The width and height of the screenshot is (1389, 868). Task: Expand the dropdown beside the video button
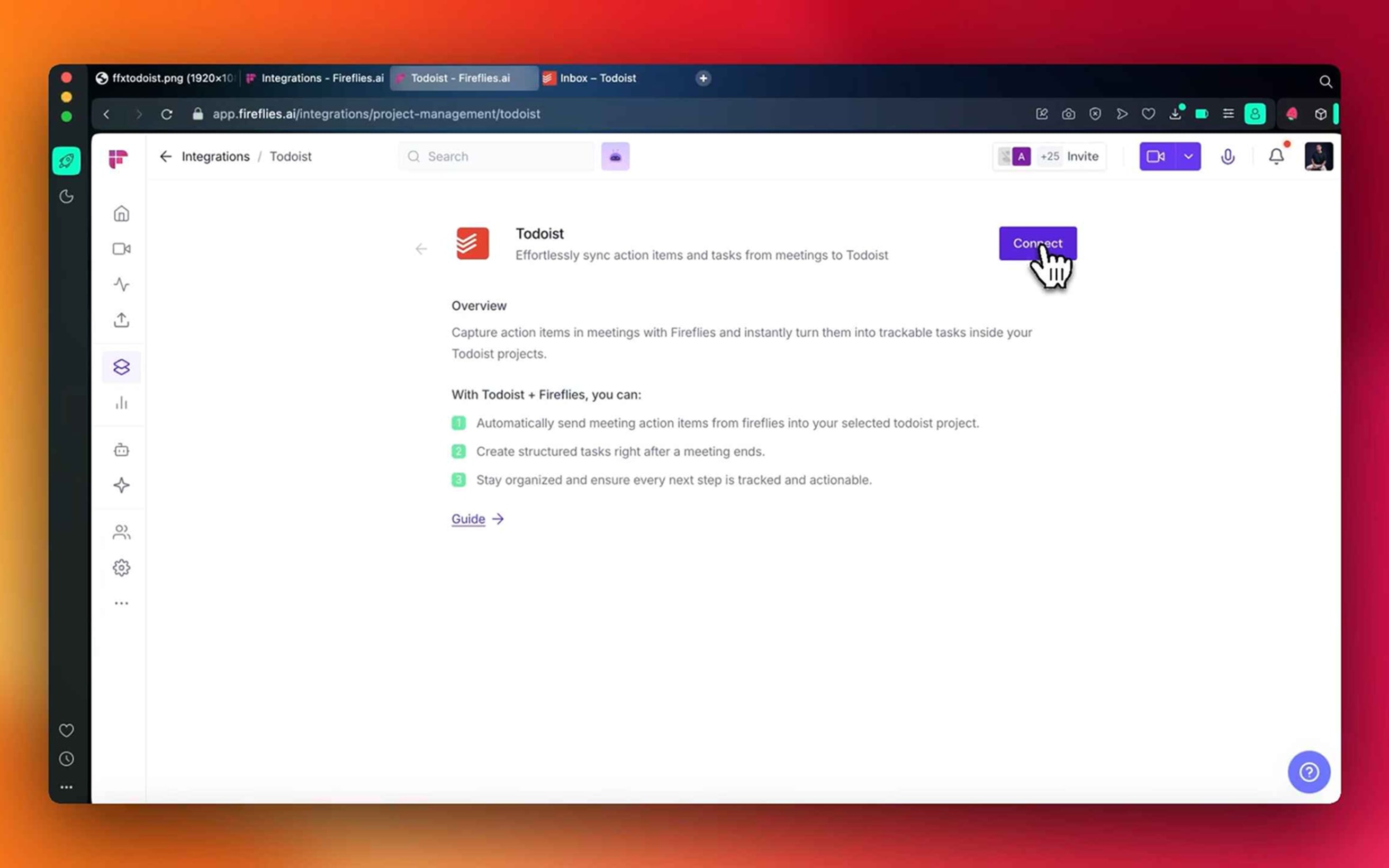pos(1188,156)
